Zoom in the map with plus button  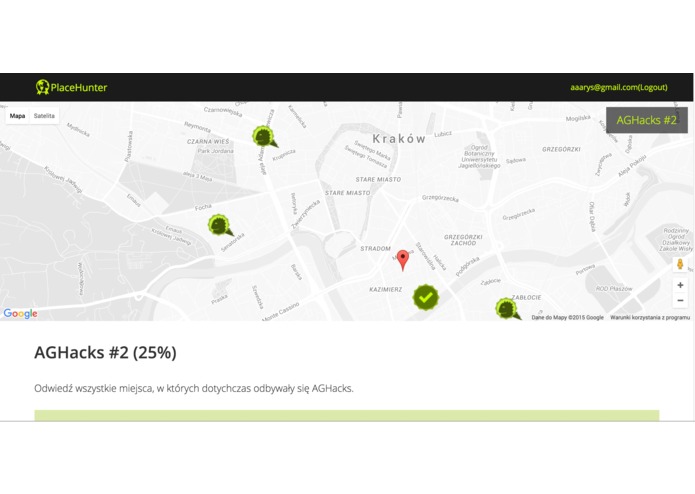coord(680,285)
